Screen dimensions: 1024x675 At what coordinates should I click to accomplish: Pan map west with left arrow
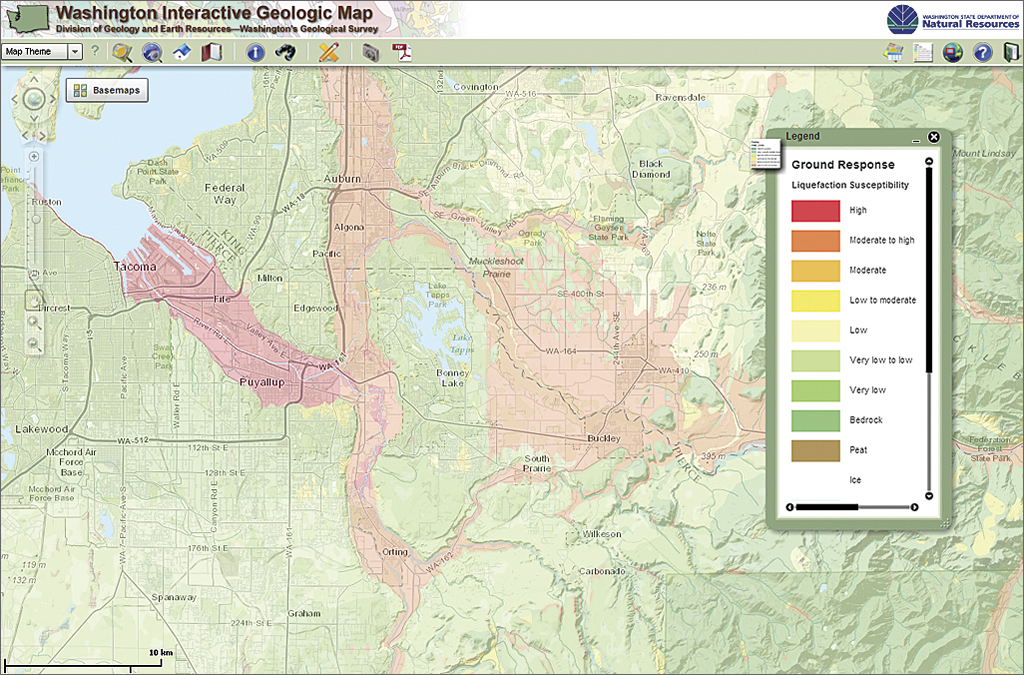tap(14, 99)
